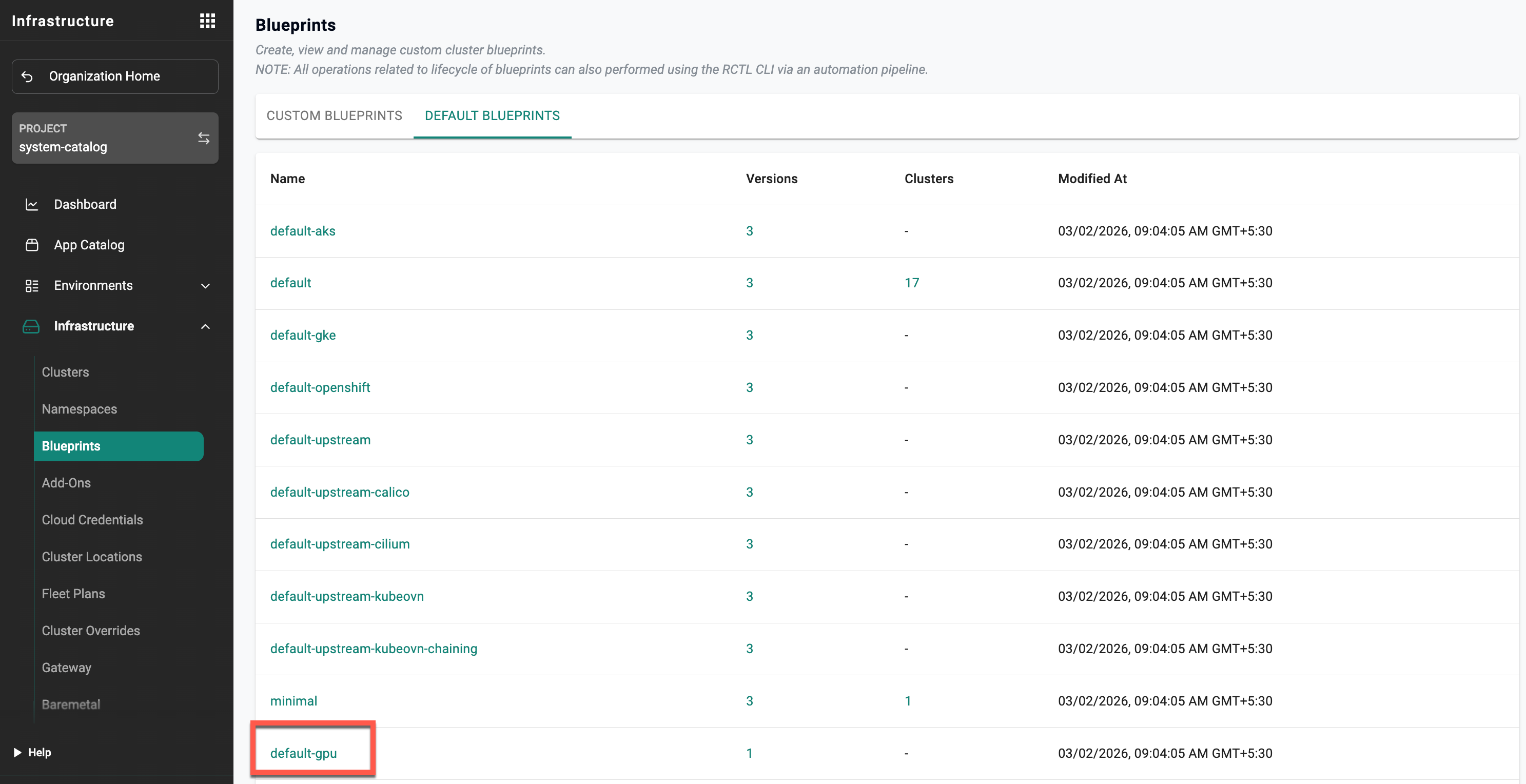The image size is (1526, 784).
Task: Expand the Environments menu chevron
Action: (206, 285)
